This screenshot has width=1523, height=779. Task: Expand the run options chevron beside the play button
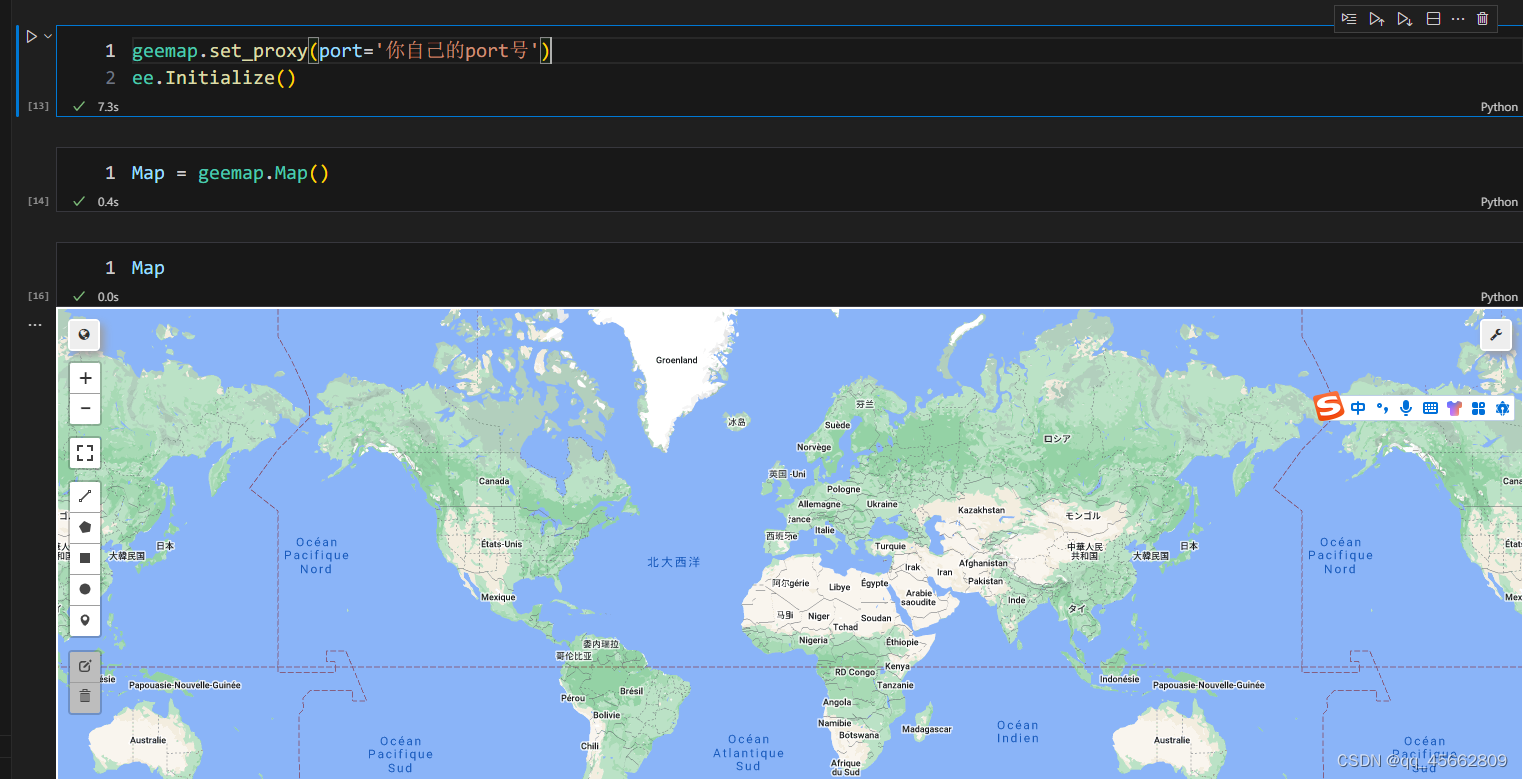point(45,36)
